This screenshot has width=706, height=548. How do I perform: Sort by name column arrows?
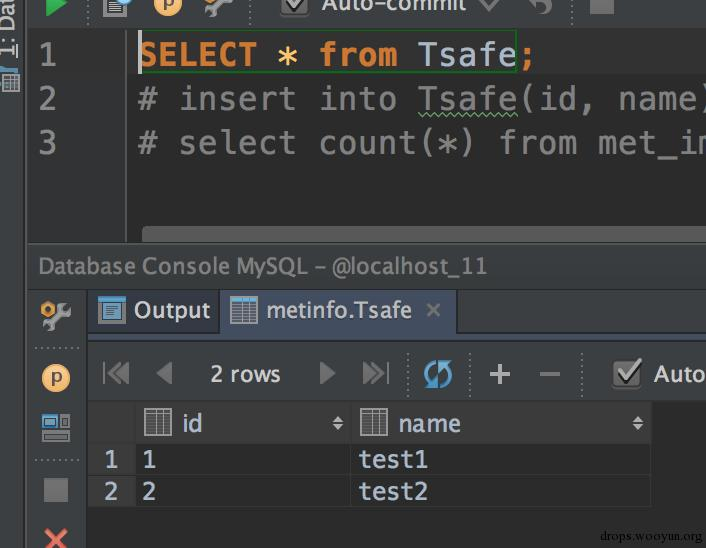(x=638, y=423)
